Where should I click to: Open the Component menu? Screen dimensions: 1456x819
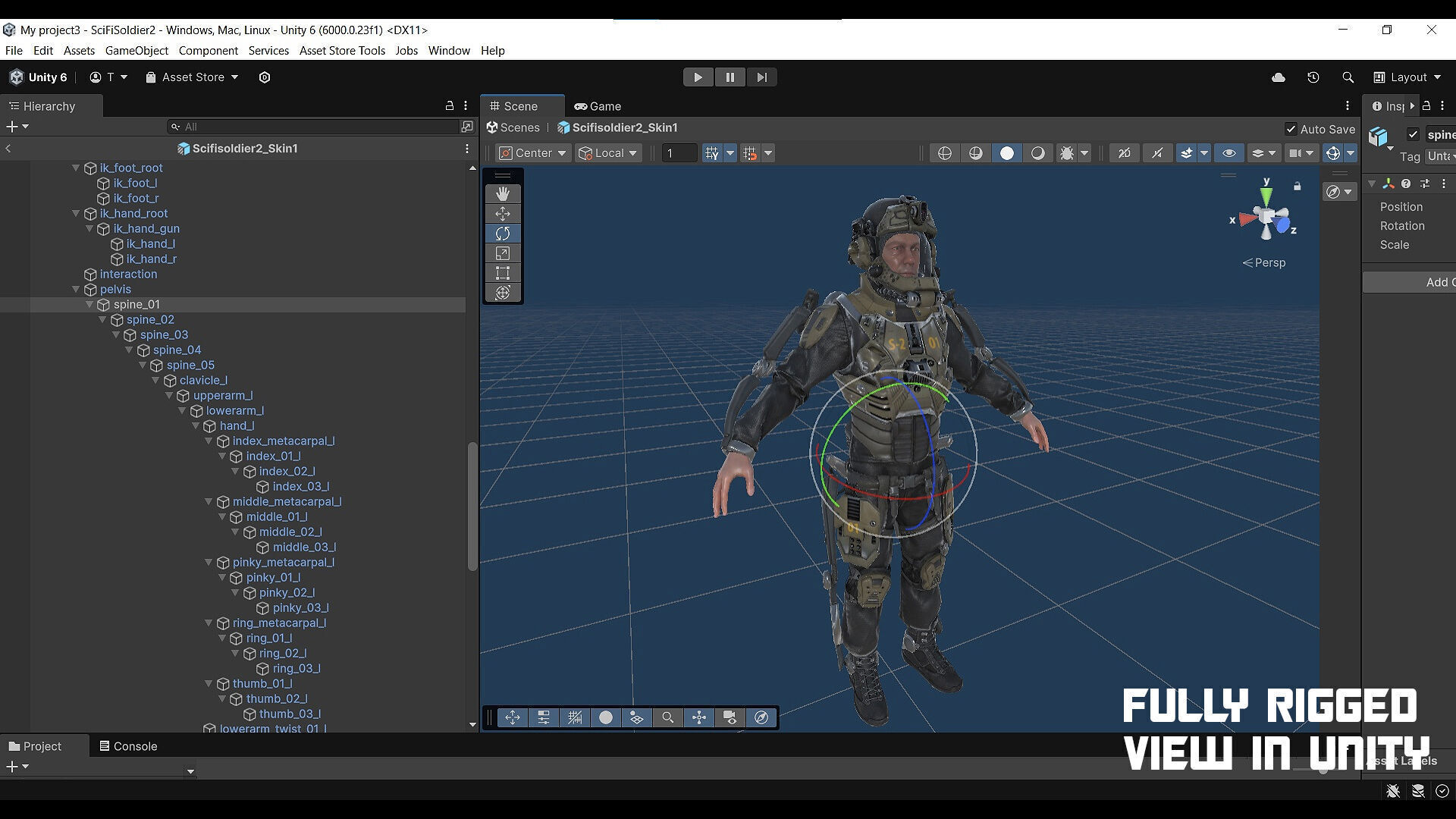tap(209, 51)
